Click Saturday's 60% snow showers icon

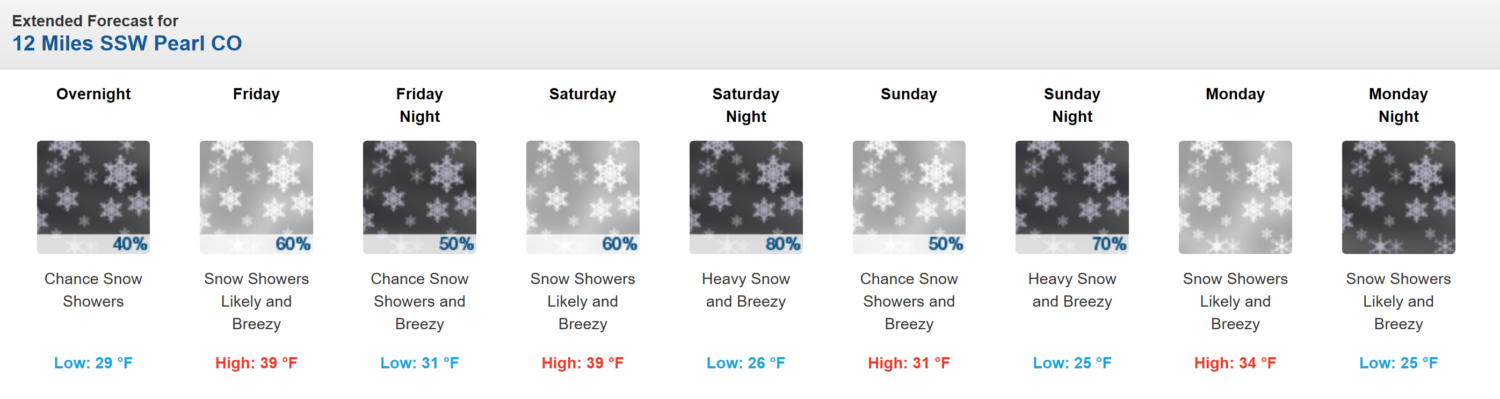[x=583, y=197]
